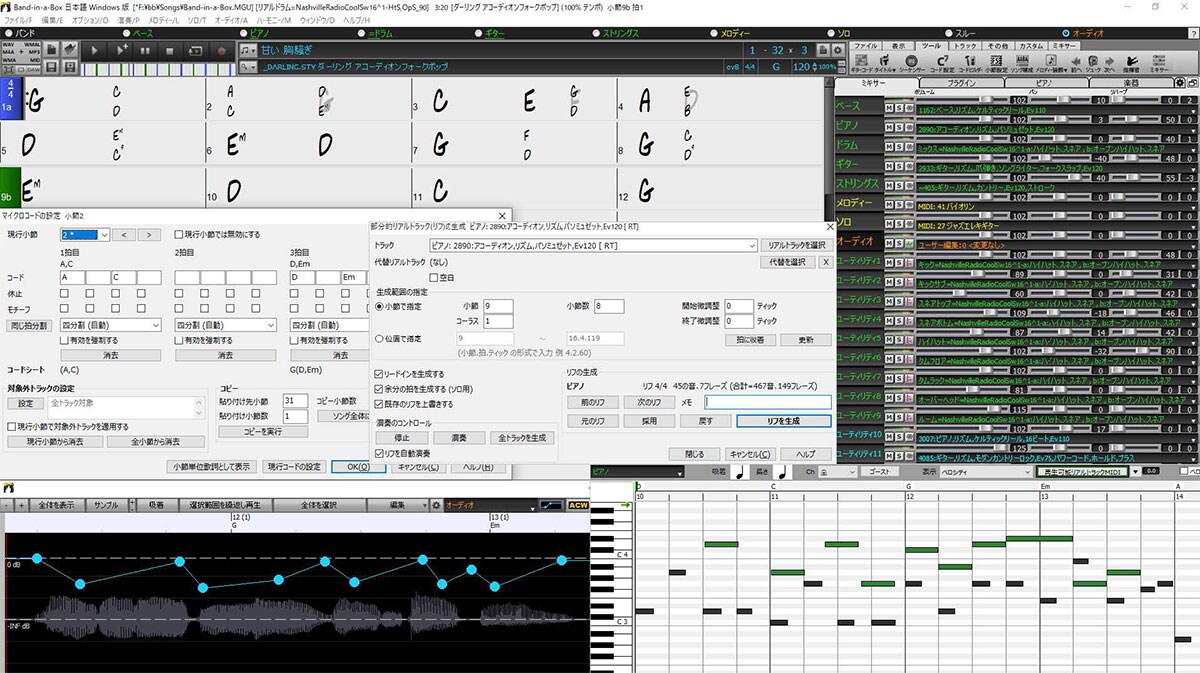
Task: Open the beat 1 quarter-note division dropdown
Action: pyautogui.click(x=110, y=325)
